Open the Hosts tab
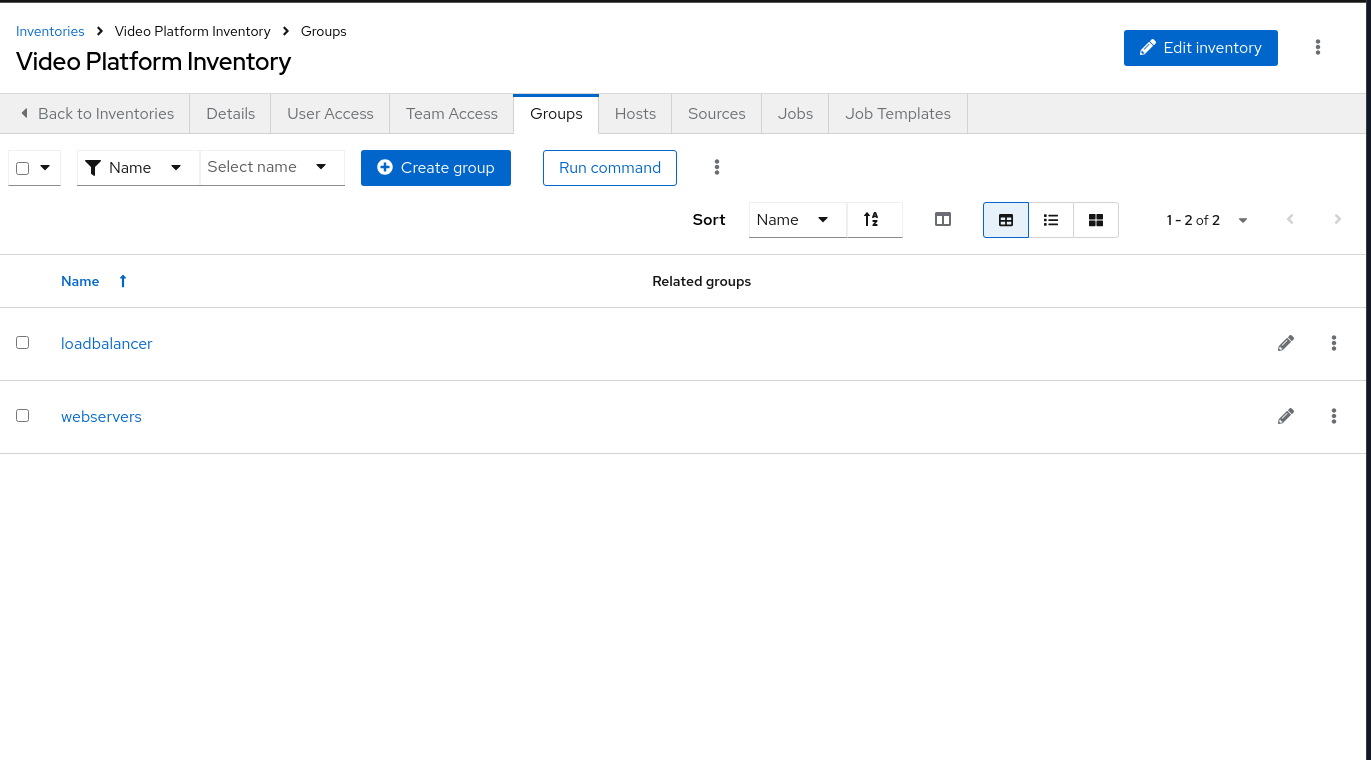The height and width of the screenshot is (760, 1371). (x=635, y=113)
